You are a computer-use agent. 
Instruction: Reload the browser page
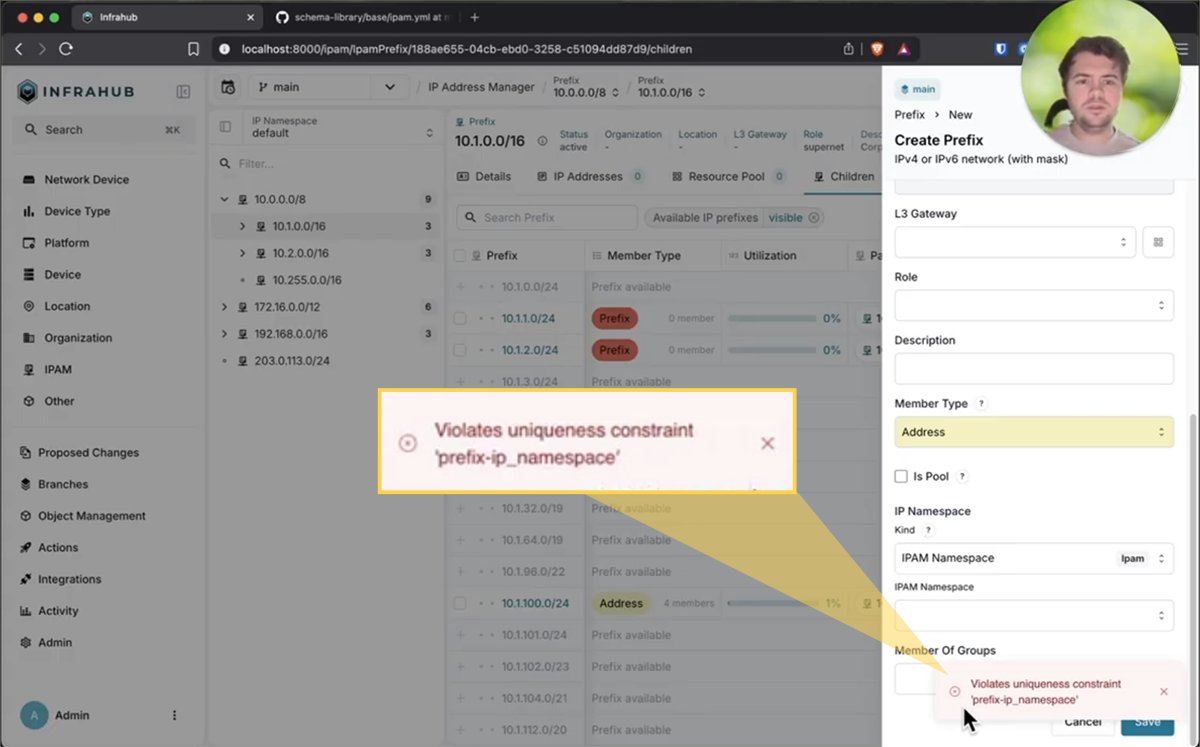66,48
